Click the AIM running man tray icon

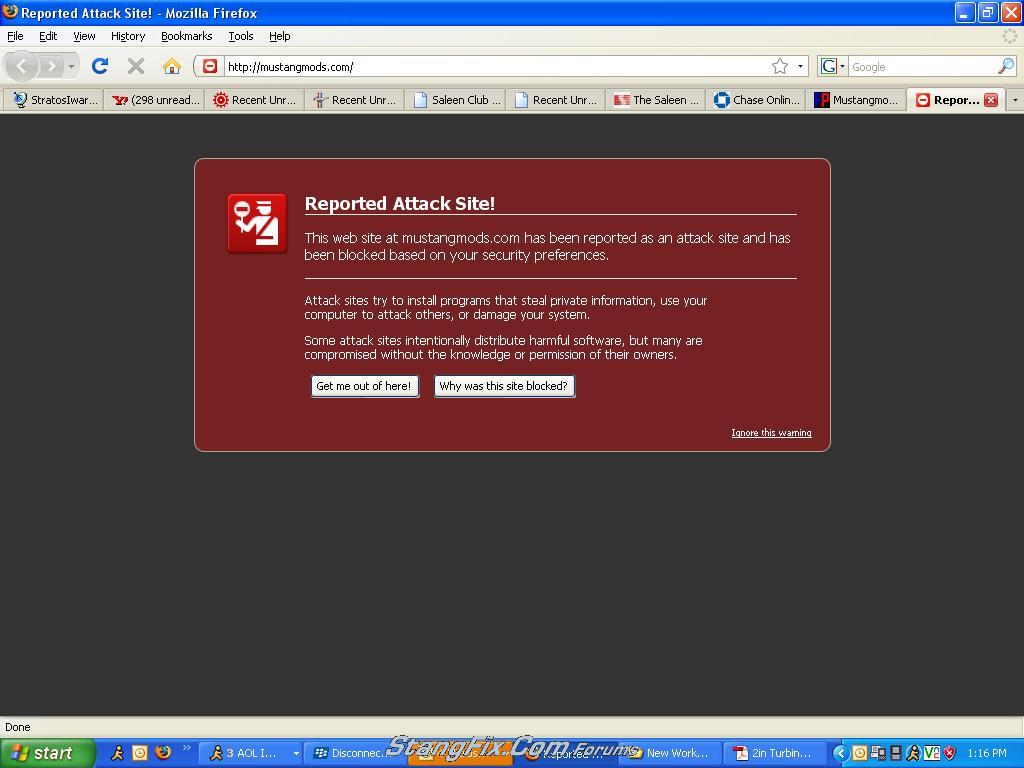913,753
